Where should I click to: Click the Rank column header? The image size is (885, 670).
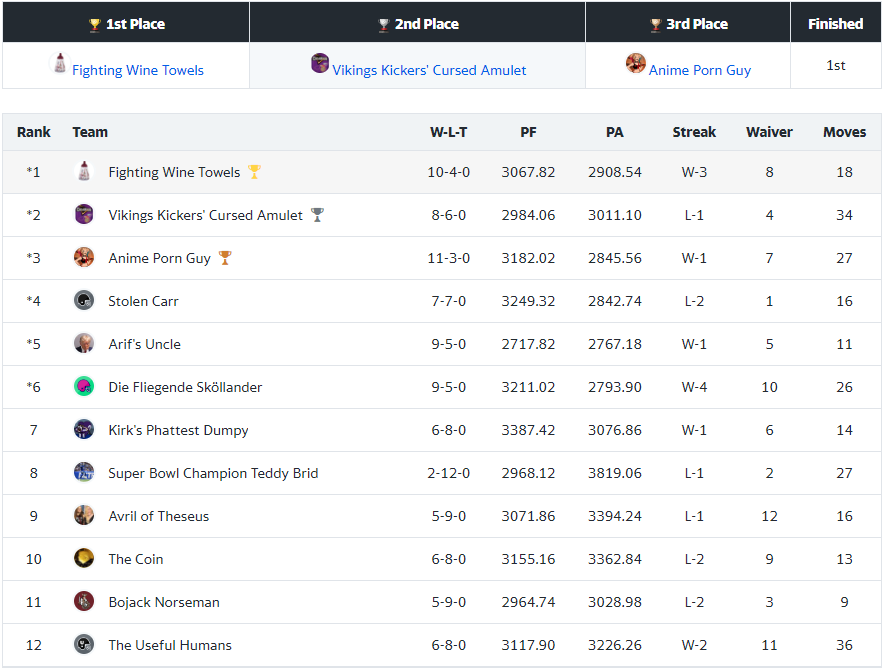click(33, 132)
